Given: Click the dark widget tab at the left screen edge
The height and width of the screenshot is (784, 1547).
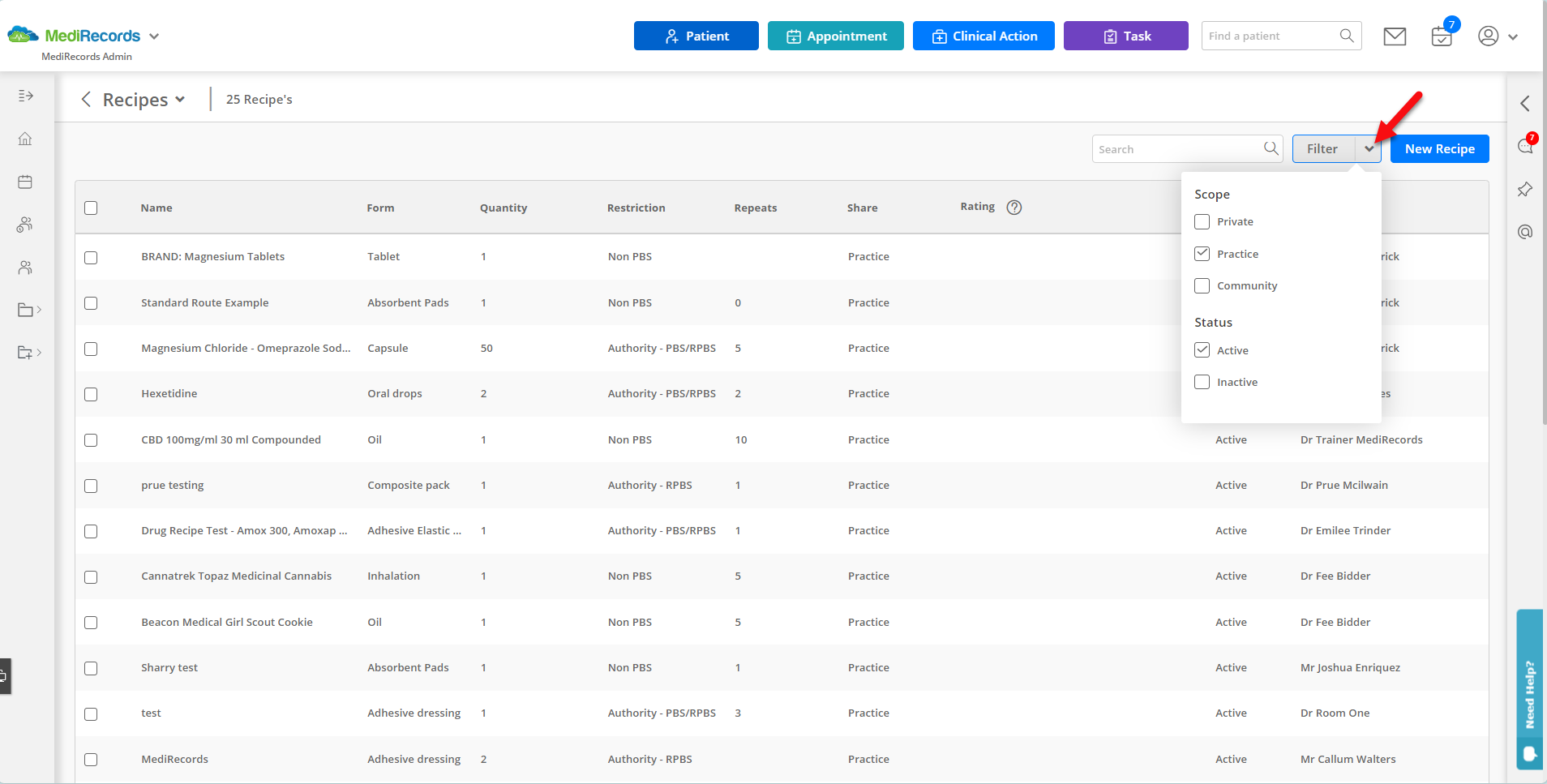Looking at the screenshot, I should click(x=4, y=676).
